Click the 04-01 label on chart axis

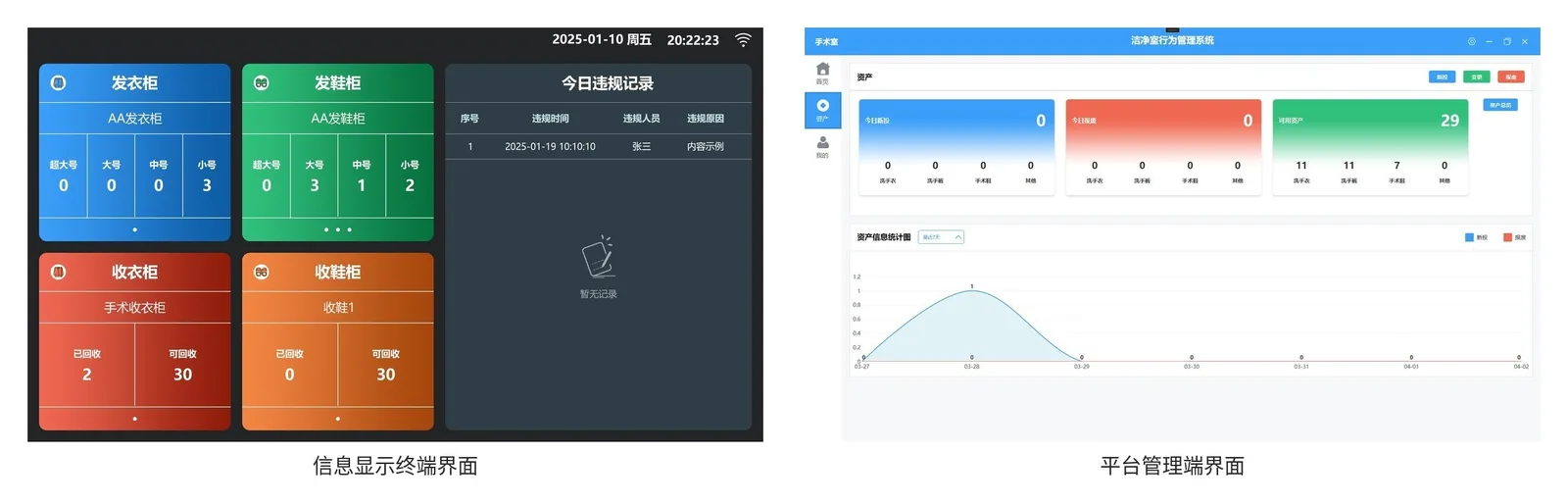pyautogui.click(x=1410, y=367)
